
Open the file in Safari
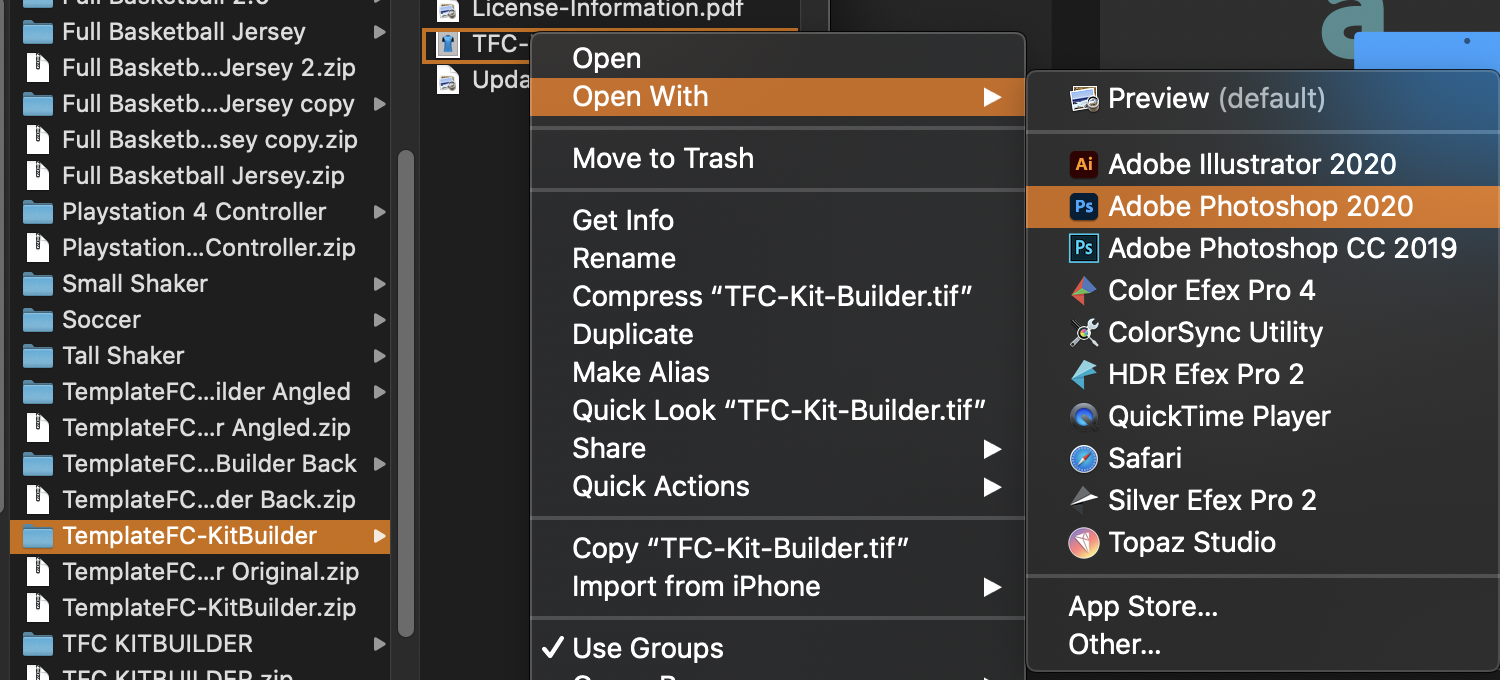(x=1143, y=458)
